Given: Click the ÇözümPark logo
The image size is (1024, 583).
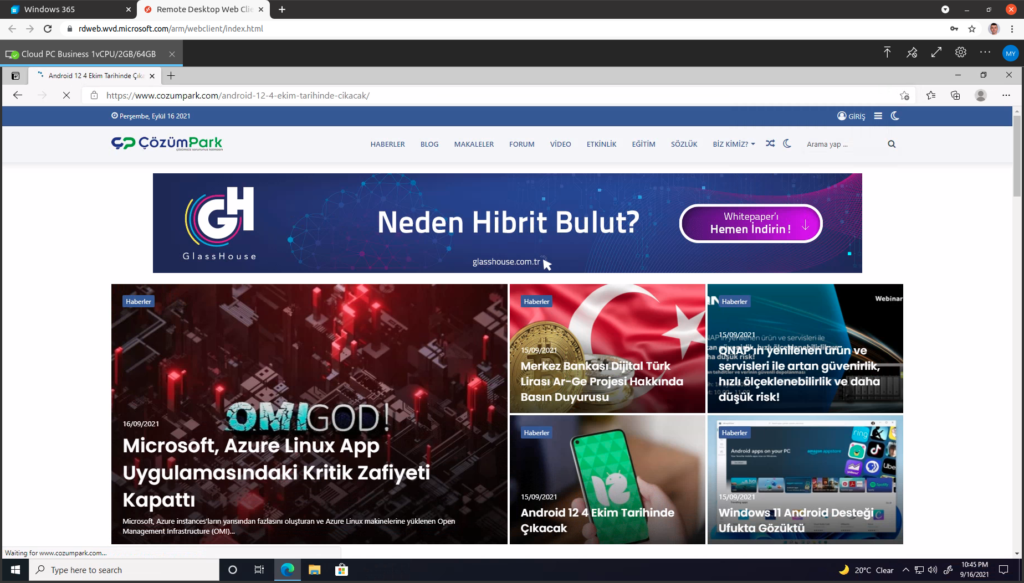Looking at the screenshot, I should click(x=167, y=143).
